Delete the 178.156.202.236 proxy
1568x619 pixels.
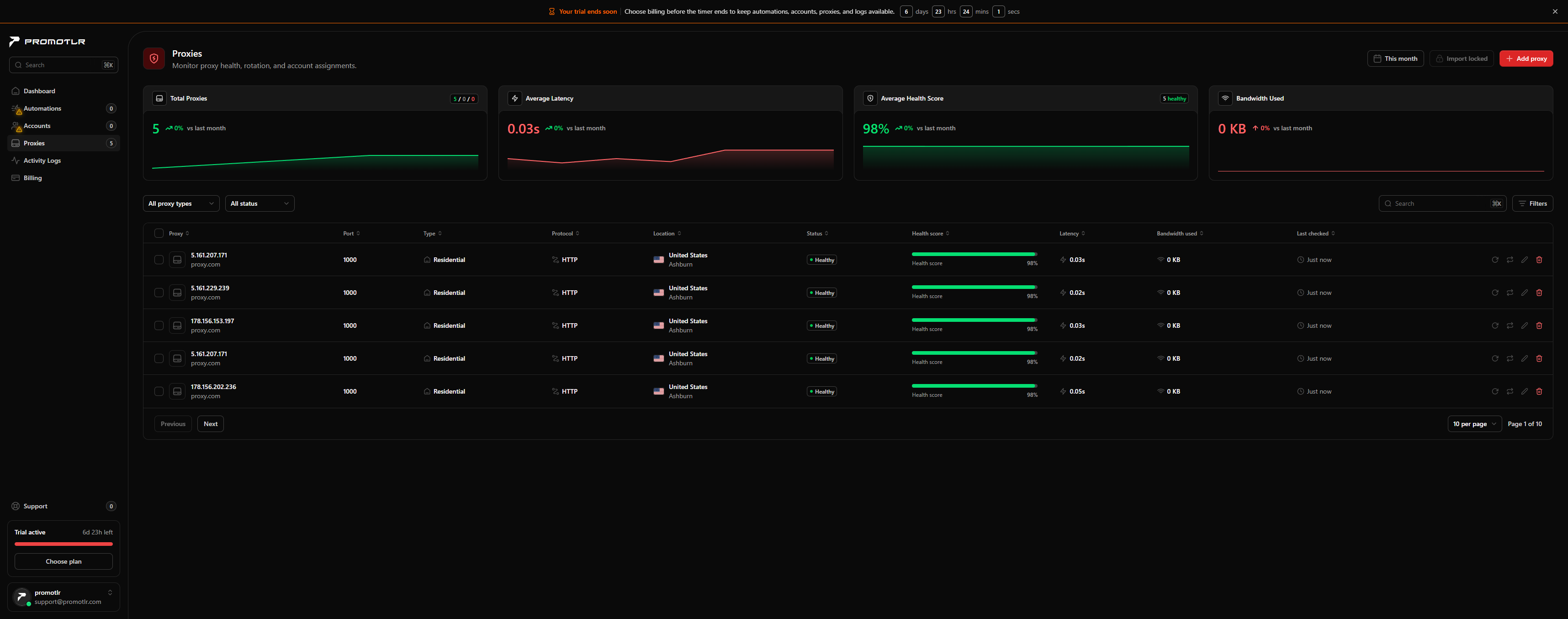tap(1539, 391)
